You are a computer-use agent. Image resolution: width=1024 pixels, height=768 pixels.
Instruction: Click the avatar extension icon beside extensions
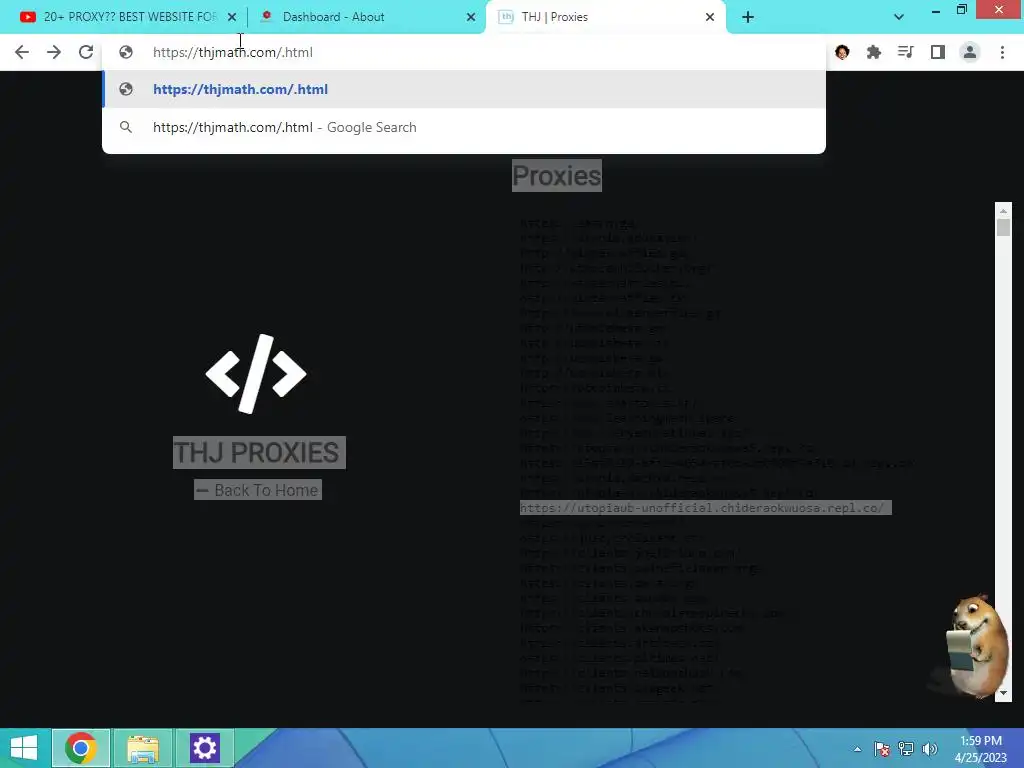point(842,52)
